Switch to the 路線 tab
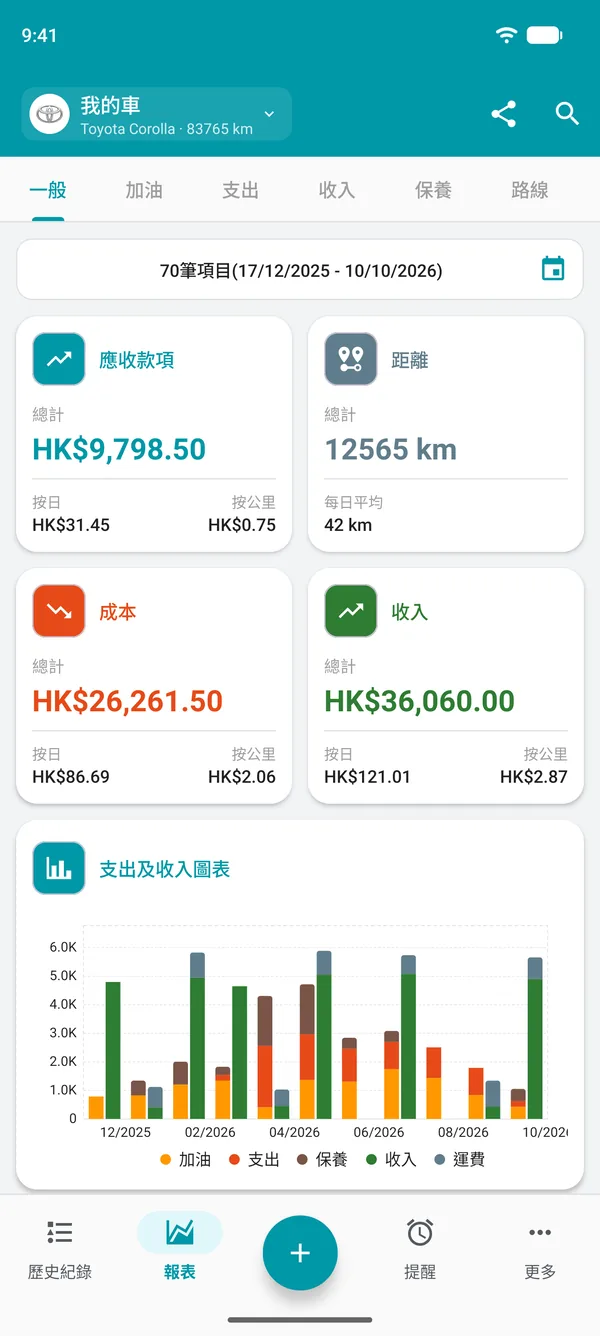600x1336 pixels. (x=530, y=190)
